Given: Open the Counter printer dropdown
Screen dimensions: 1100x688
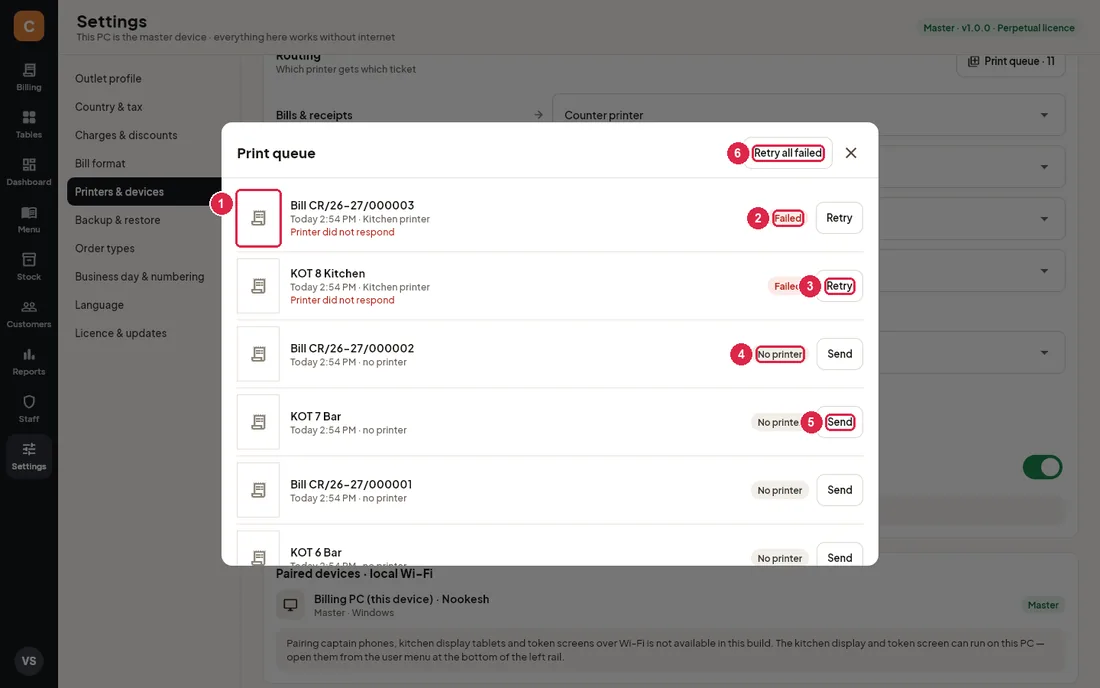Looking at the screenshot, I should pos(809,115).
